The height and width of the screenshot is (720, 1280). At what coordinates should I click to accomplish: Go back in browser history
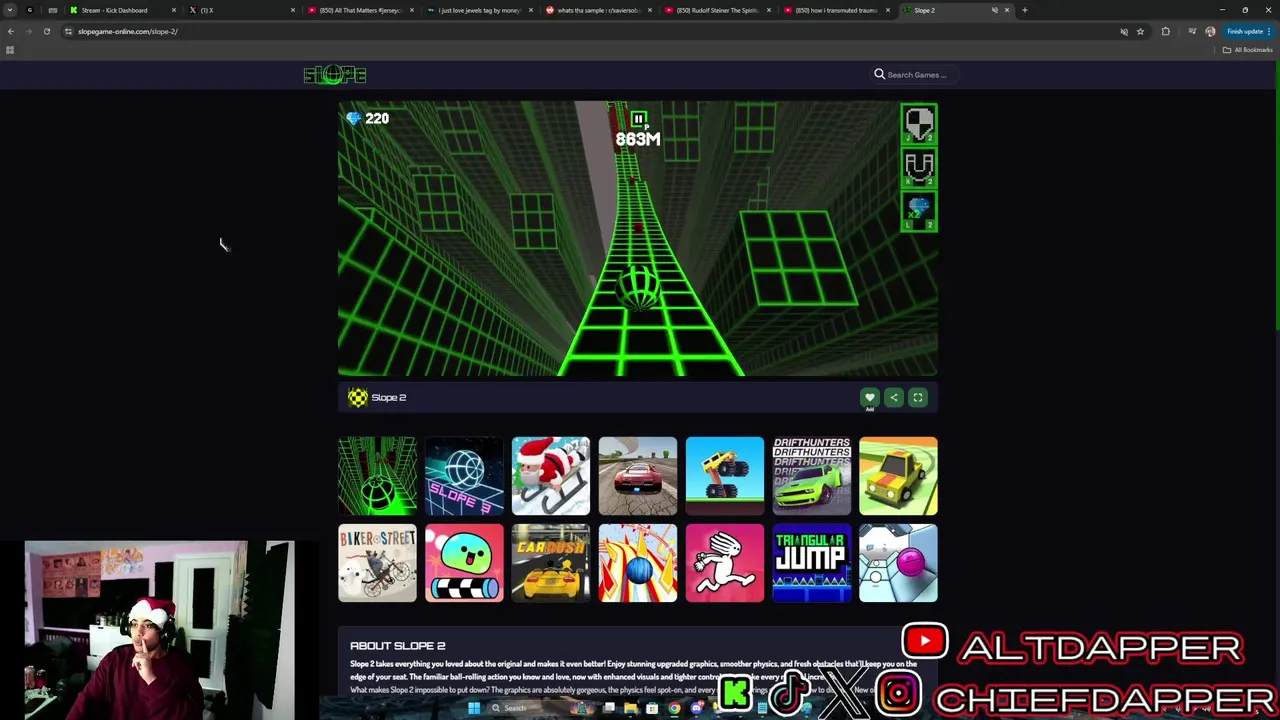pyautogui.click(x=11, y=31)
